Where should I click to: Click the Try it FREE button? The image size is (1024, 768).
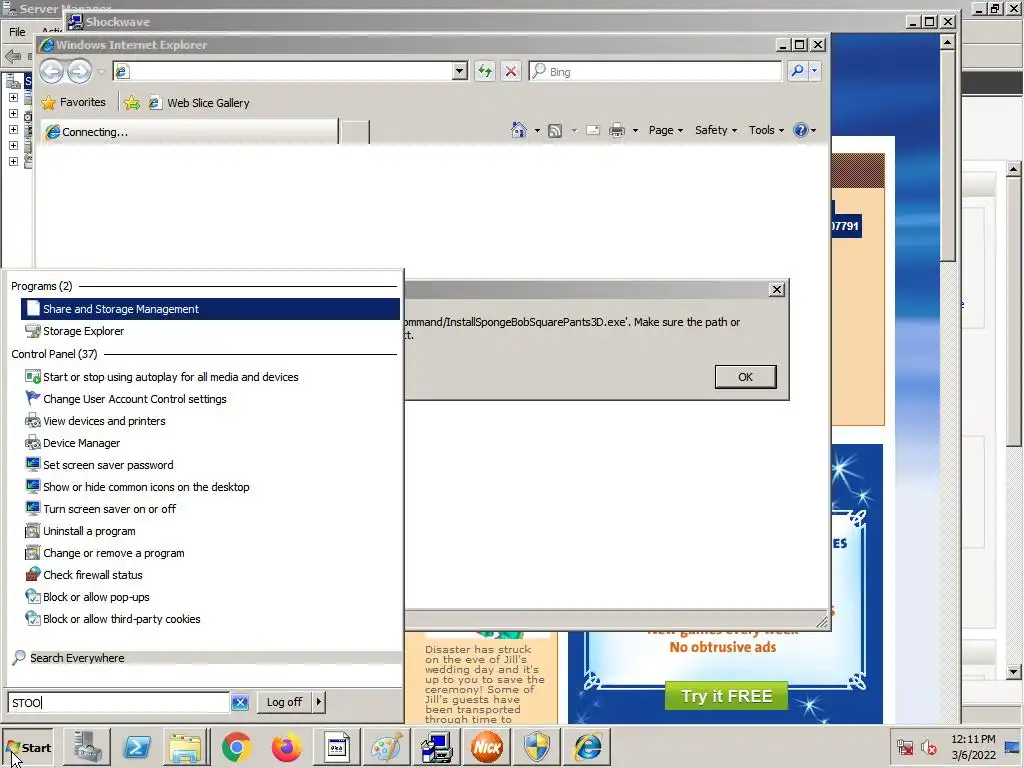pyautogui.click(x=726, y=696)
